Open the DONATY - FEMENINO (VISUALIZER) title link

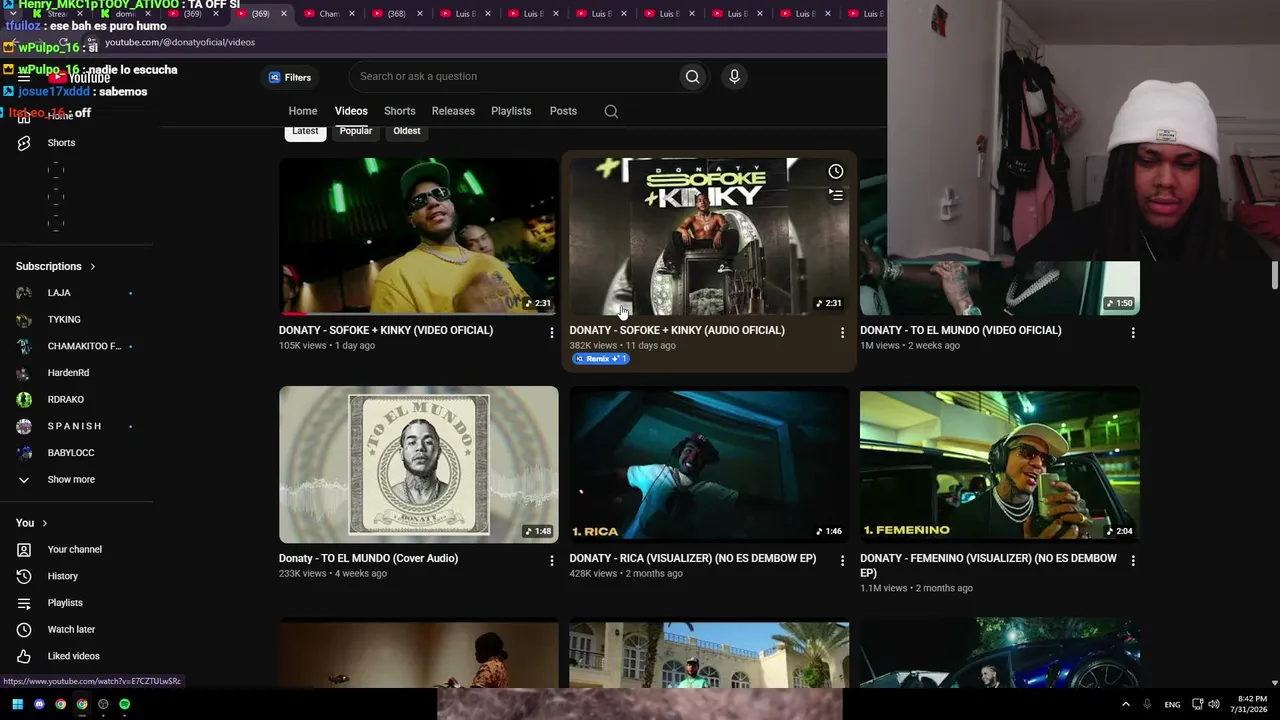tap(988, 565)
